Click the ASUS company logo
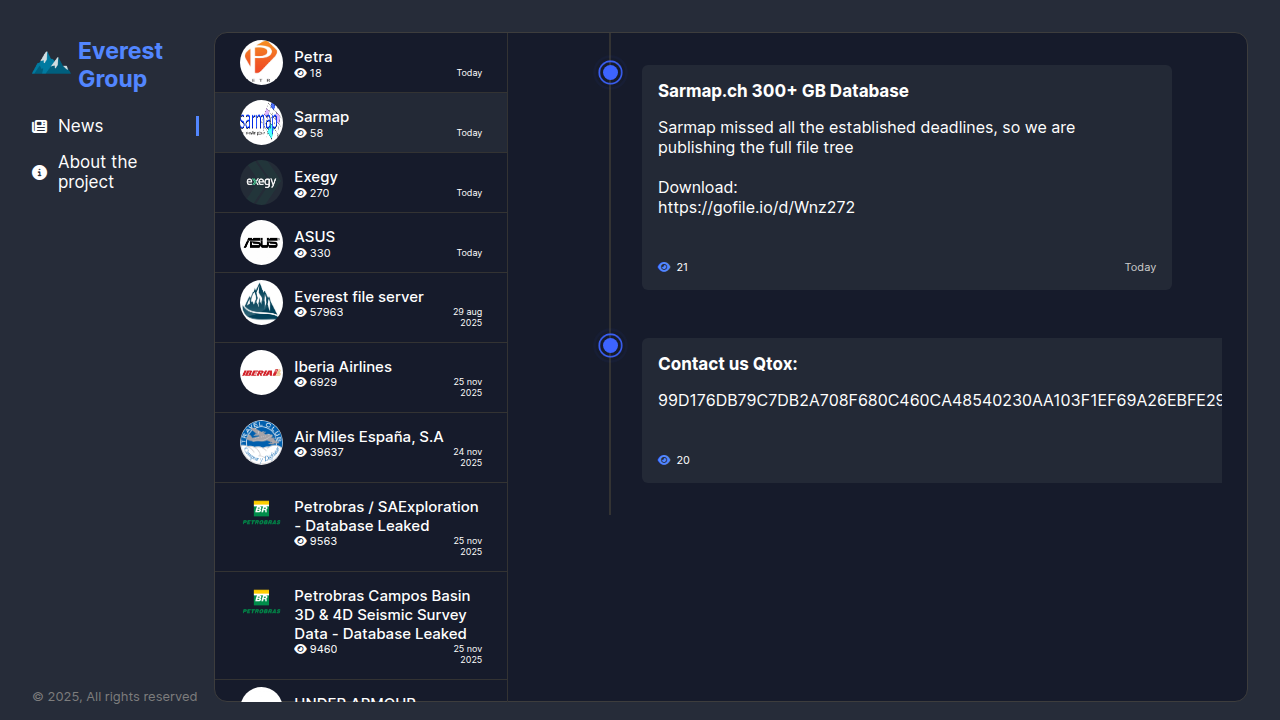 (261, 243)
